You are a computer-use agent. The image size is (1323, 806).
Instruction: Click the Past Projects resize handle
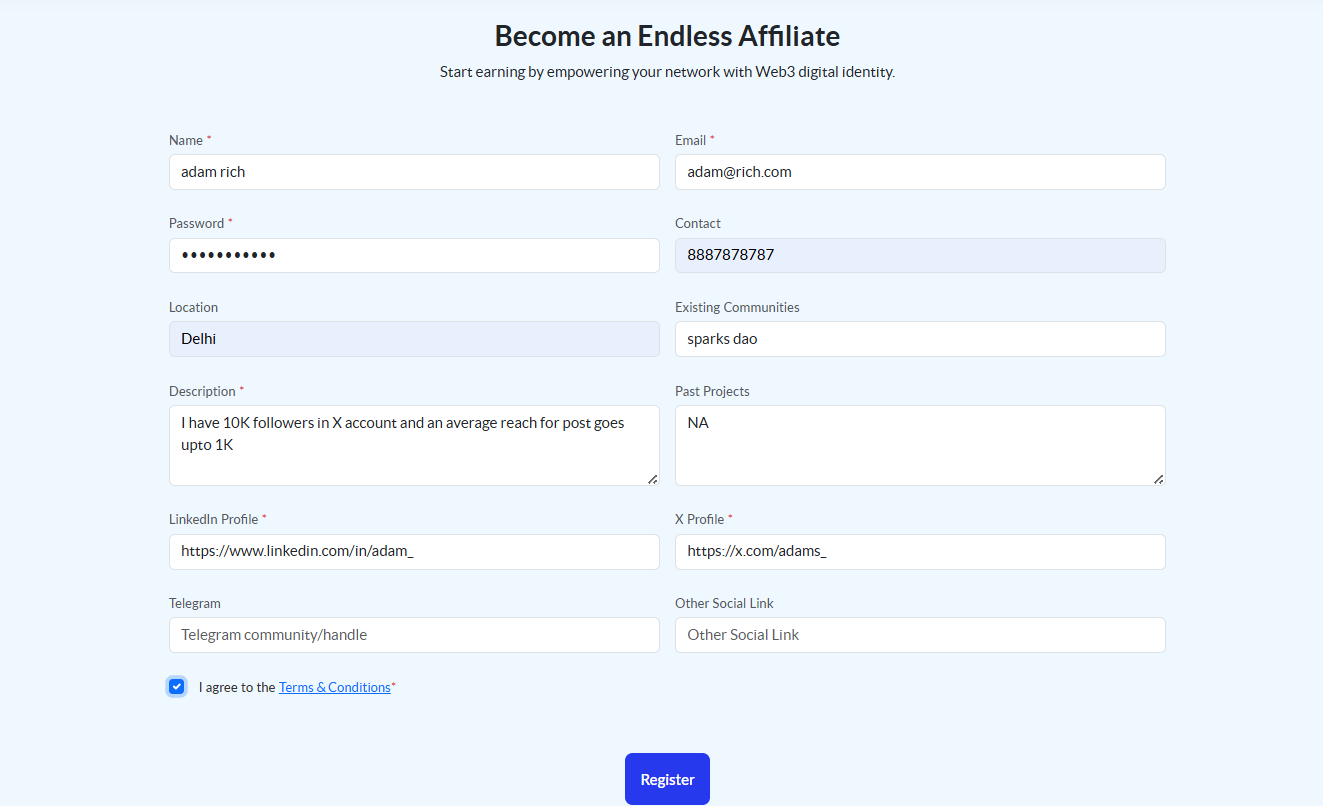coord(1159,479)
